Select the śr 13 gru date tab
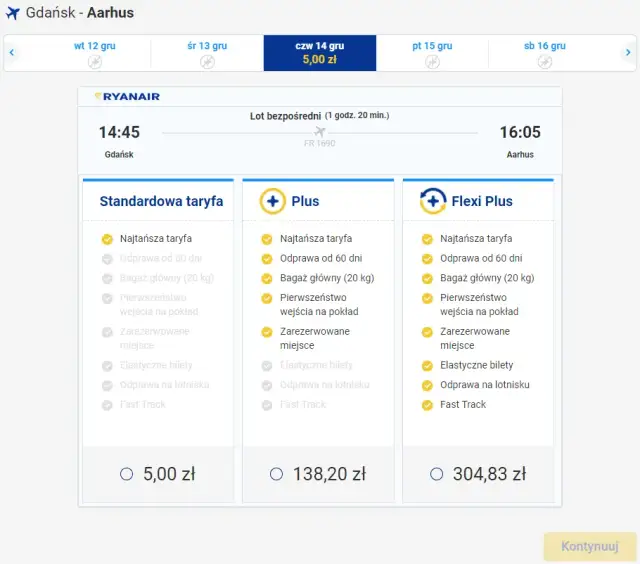 (x=207, y=53)
